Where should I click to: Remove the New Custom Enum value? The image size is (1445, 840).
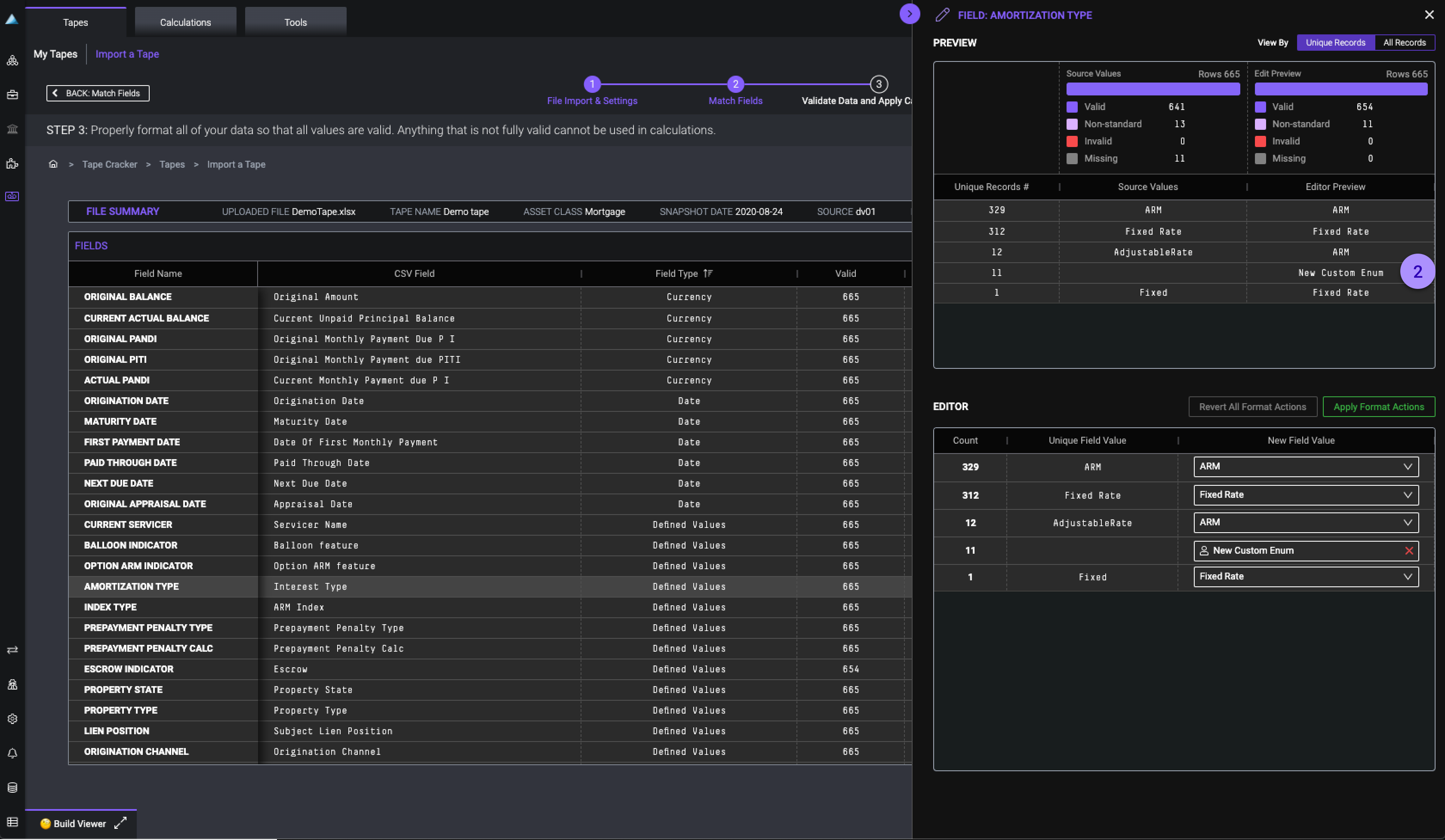(x=1408, y=551)
